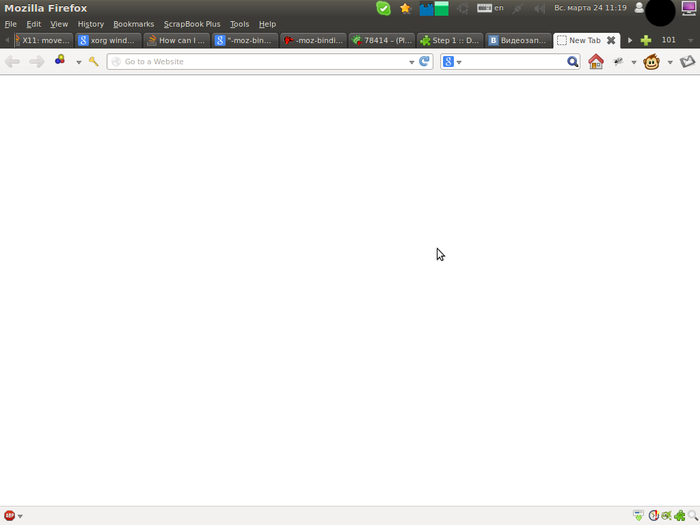
Task: Switch to the '-moz-bindi...' tab
Action: (x=313, y=40)
